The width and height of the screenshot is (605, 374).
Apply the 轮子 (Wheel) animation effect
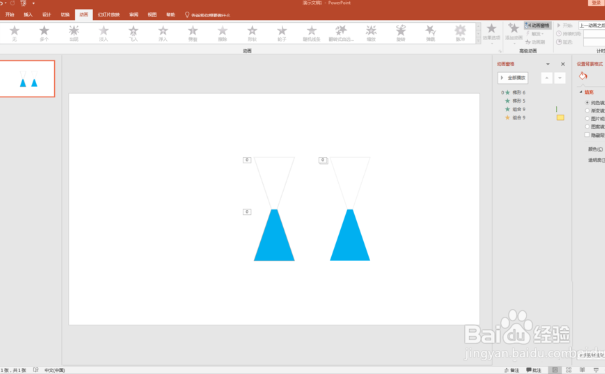click(282, 34)
